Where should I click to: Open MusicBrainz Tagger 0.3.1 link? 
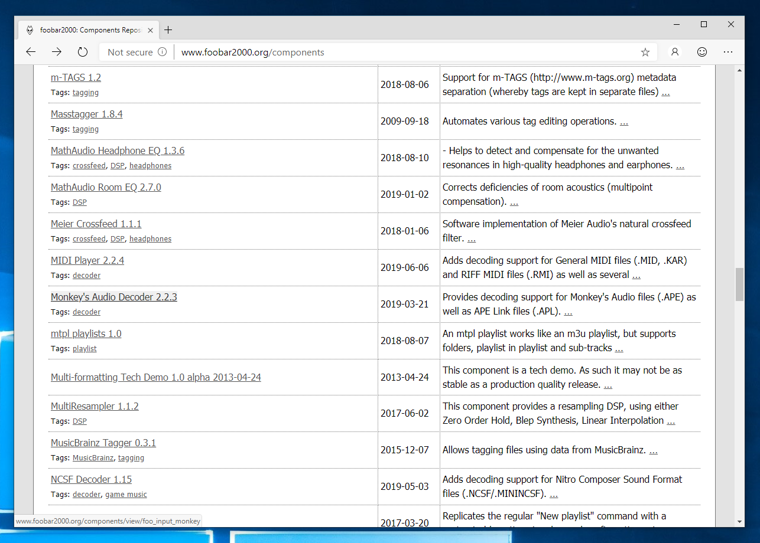pyautogui.click(x=103, y=443)
